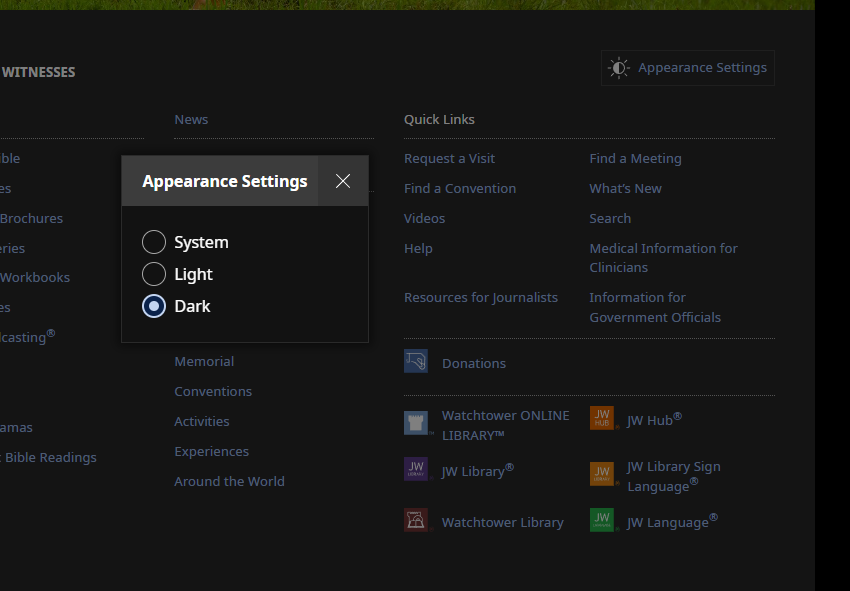Visit Medical Information for Clinicians page
This screenshot has width=850, height=591.
pos(663,258)
